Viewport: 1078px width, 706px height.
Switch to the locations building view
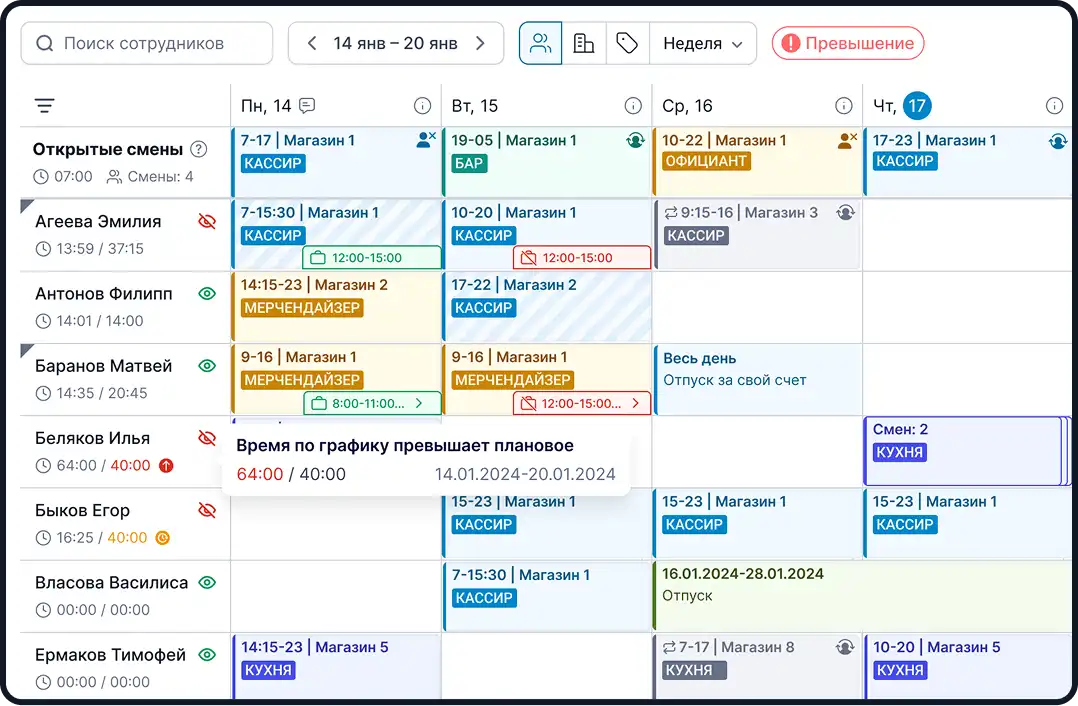[x=584, y=43]
